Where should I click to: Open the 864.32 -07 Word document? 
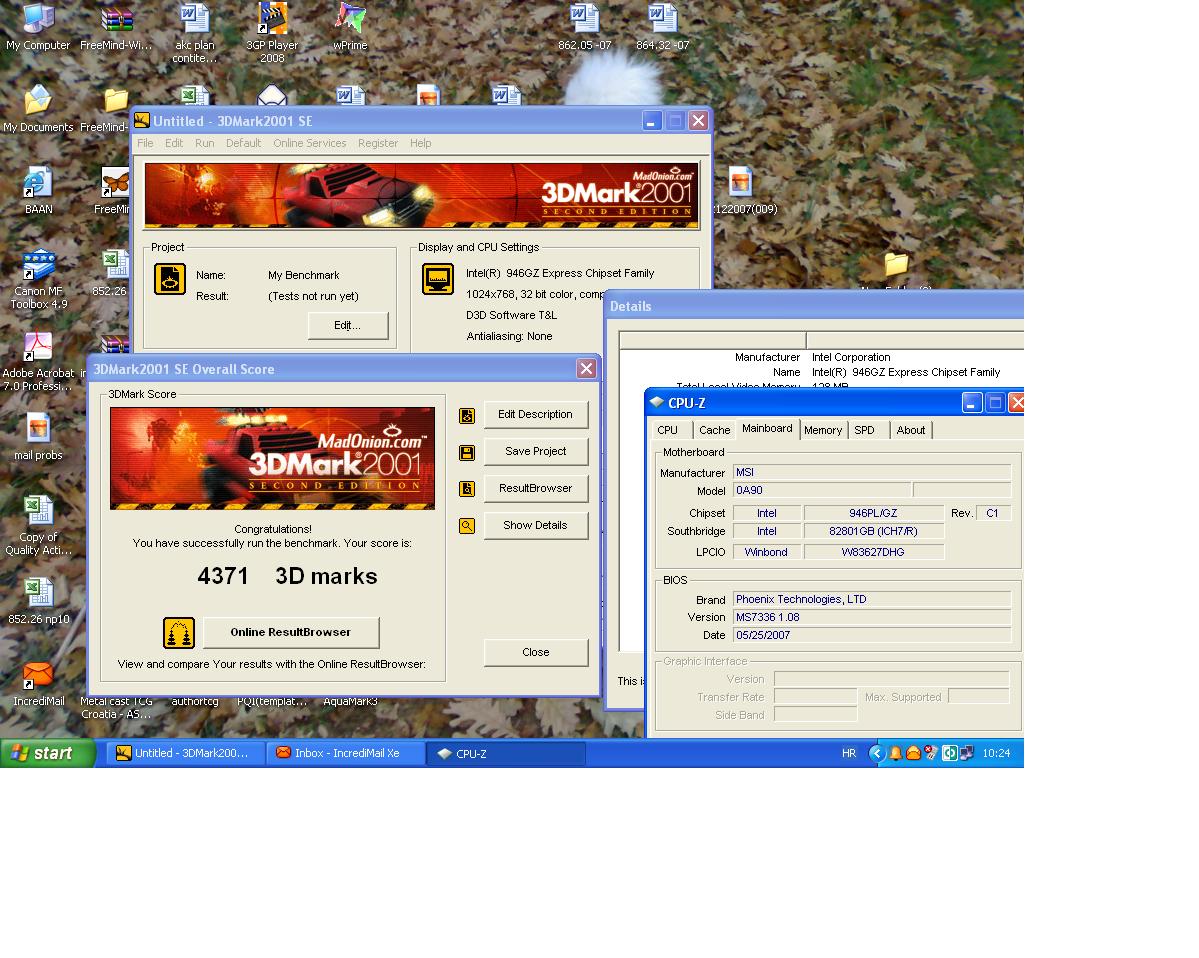click(663, 27)
